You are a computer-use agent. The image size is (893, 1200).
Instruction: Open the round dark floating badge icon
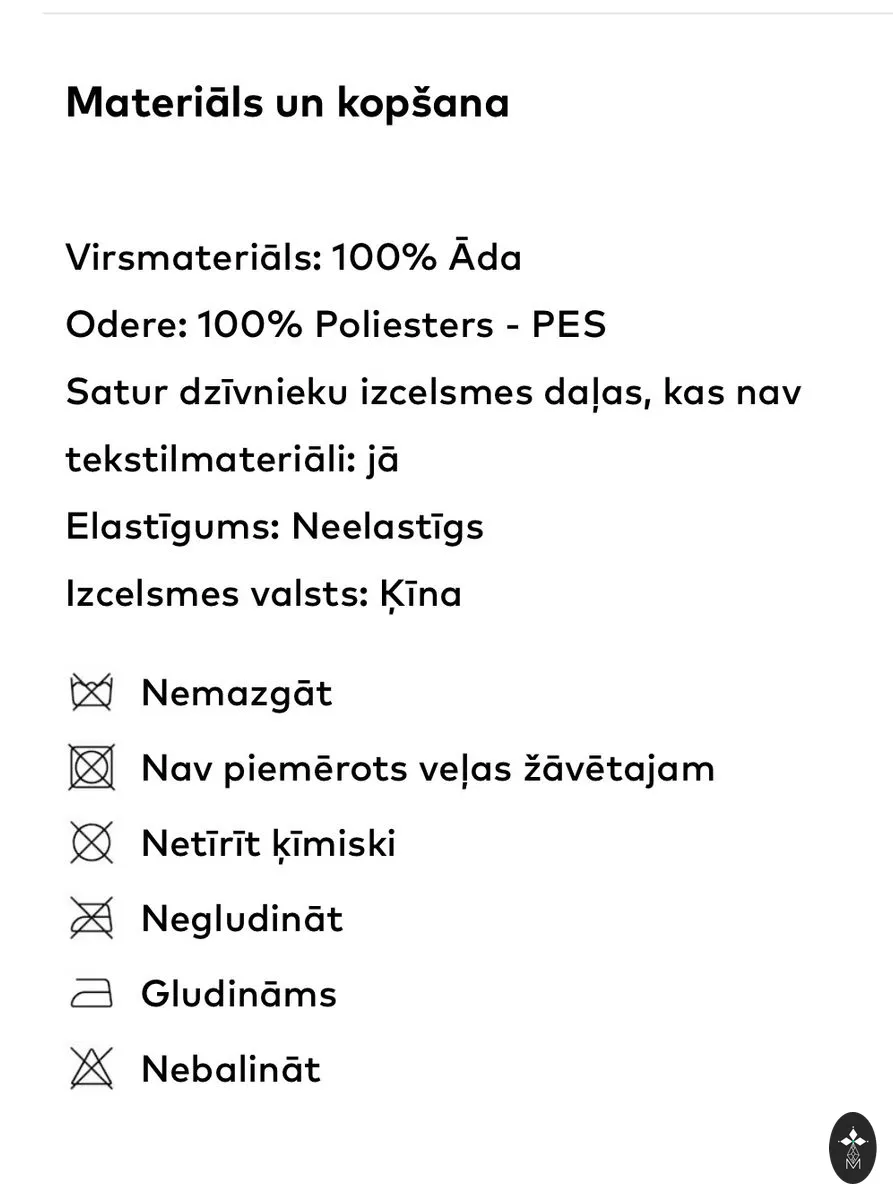point(853,1147)
